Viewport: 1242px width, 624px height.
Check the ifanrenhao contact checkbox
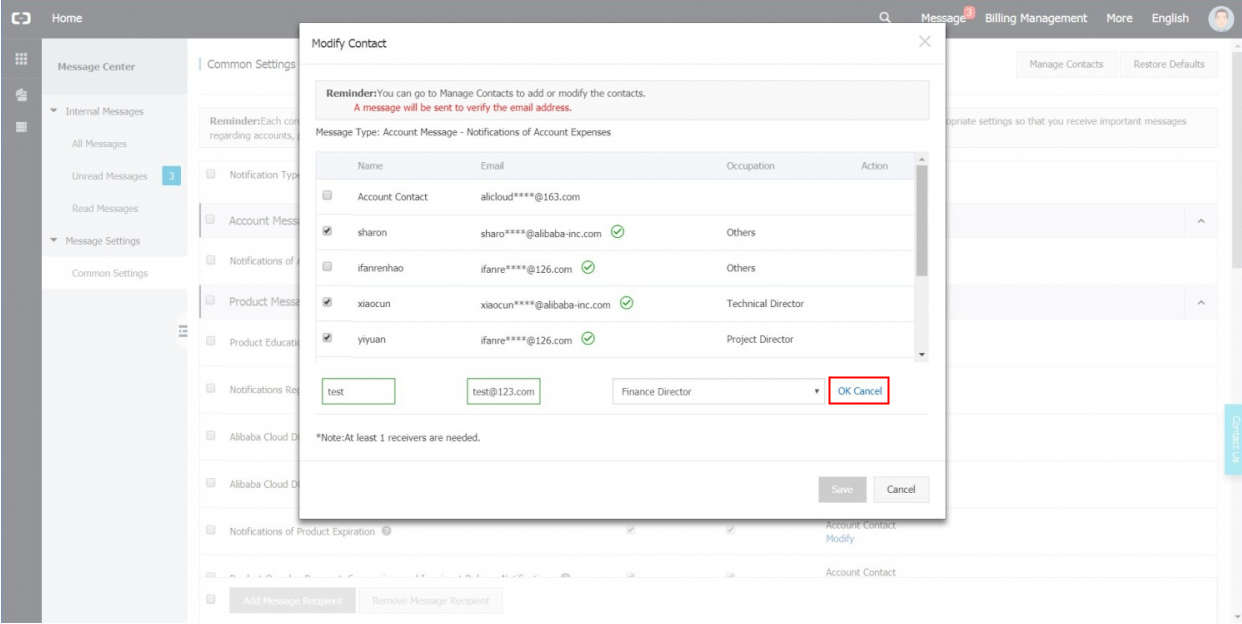pos(326,267)
